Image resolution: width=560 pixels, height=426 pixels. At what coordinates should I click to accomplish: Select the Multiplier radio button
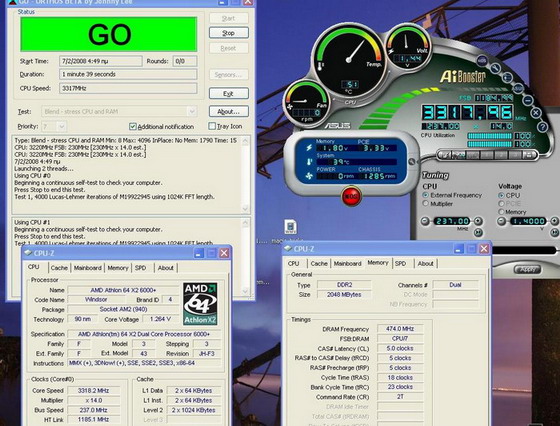click(425, 204)
